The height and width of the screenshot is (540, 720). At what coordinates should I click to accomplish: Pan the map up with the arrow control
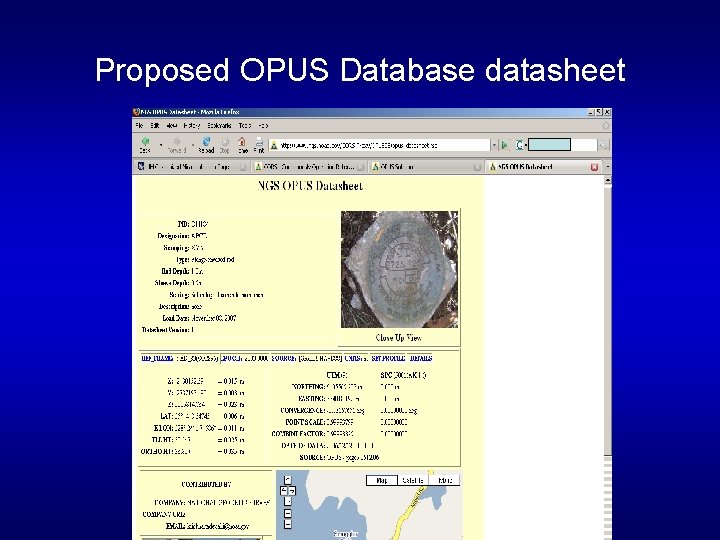coord(287,480)
